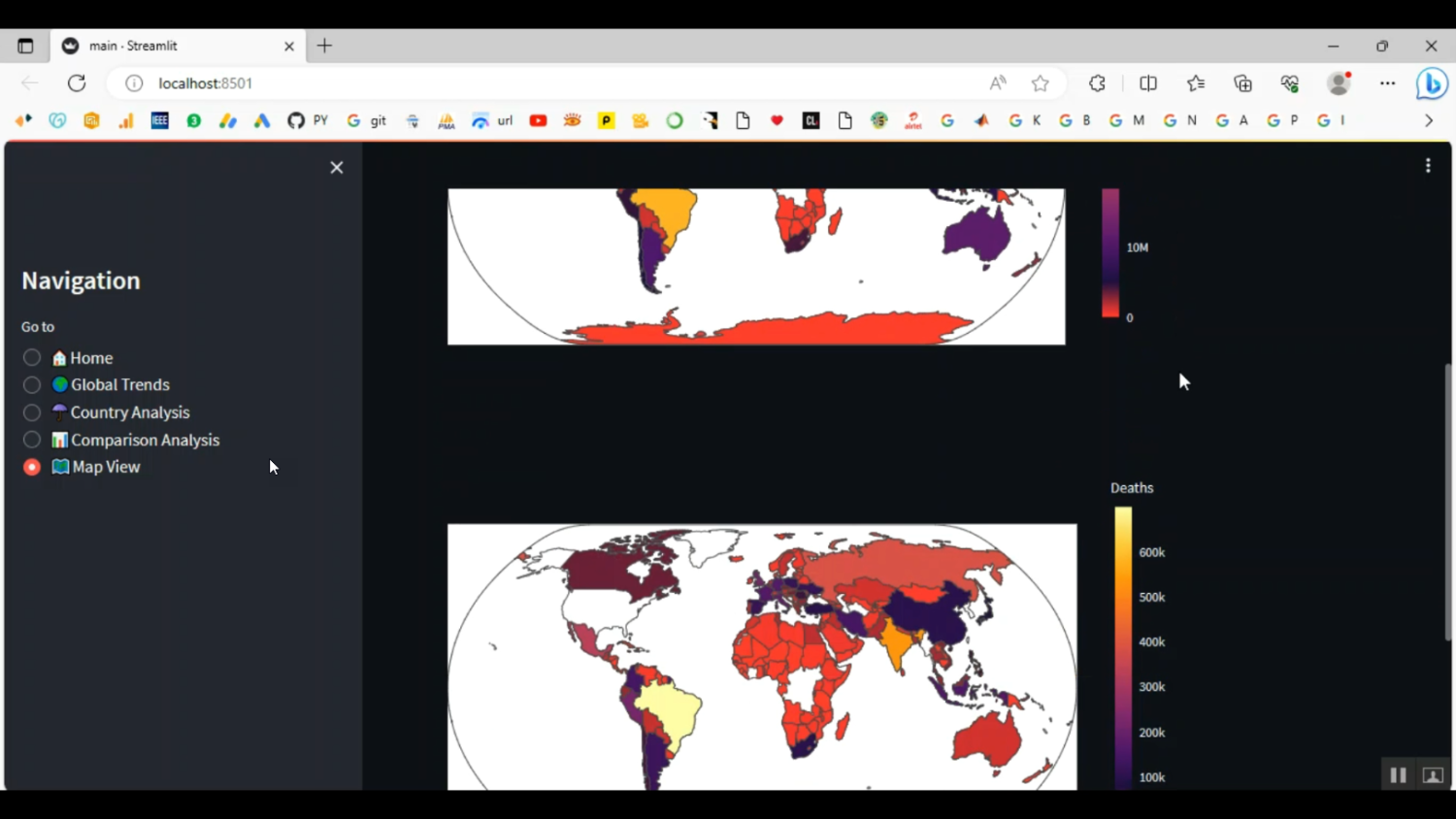Open the GitHub PY bookmark

(x=308, y=120)
